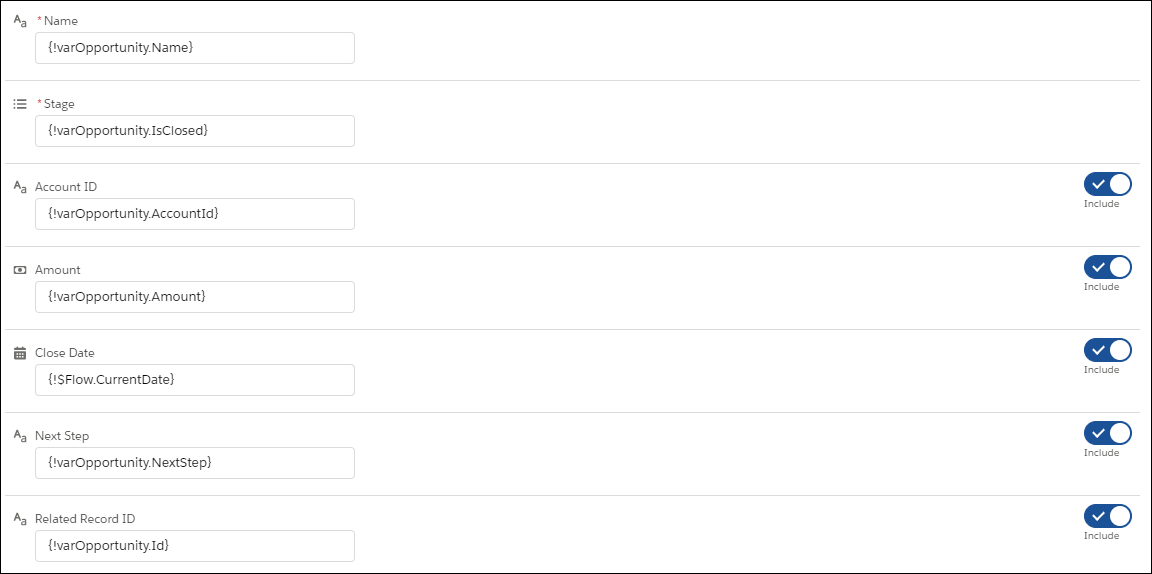1152x574 pixels.
Task: Click the calendar icon beside Close Date
Action: pos(21,353)
